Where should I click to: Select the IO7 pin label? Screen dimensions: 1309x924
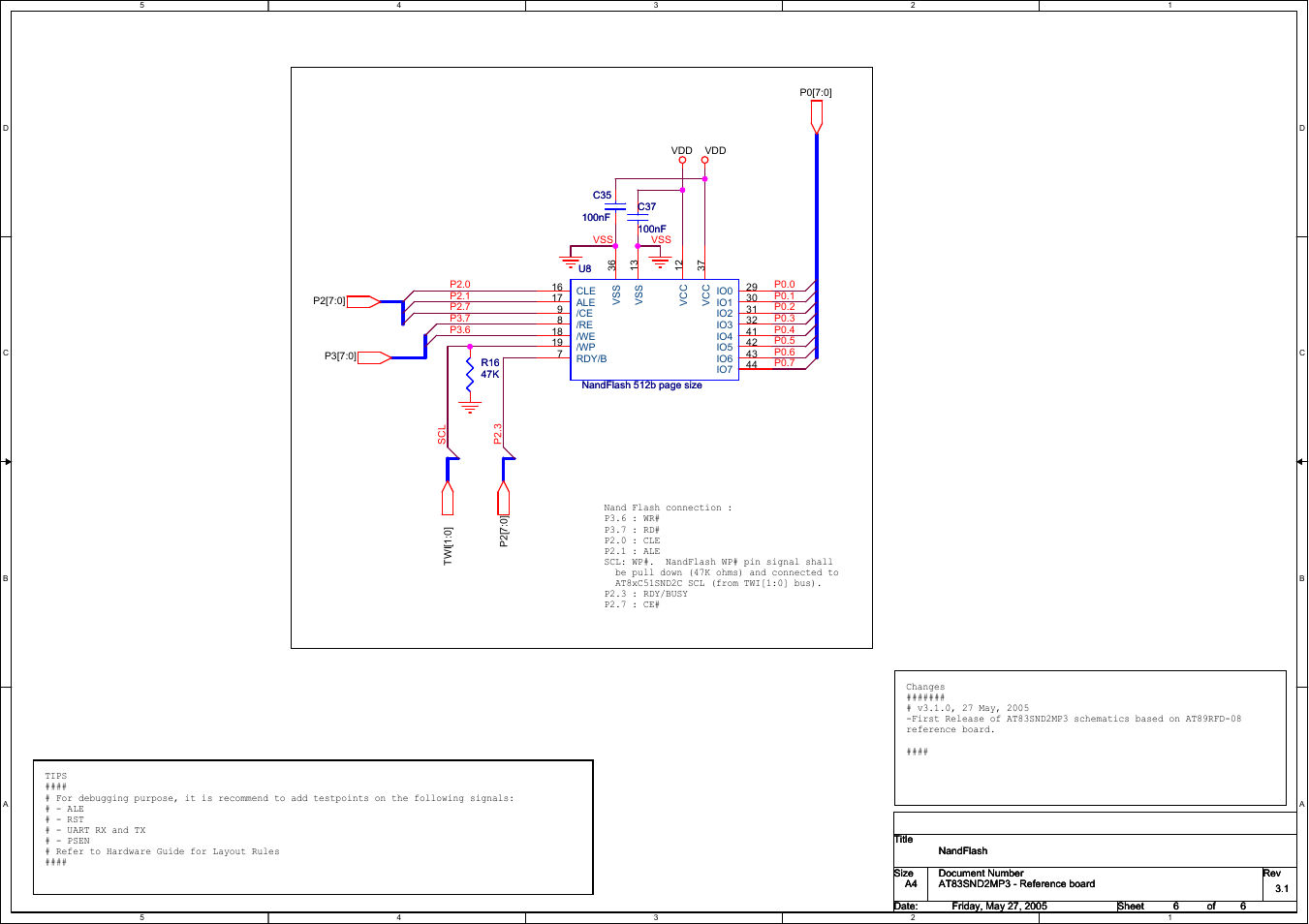click(x=725, y=369)
